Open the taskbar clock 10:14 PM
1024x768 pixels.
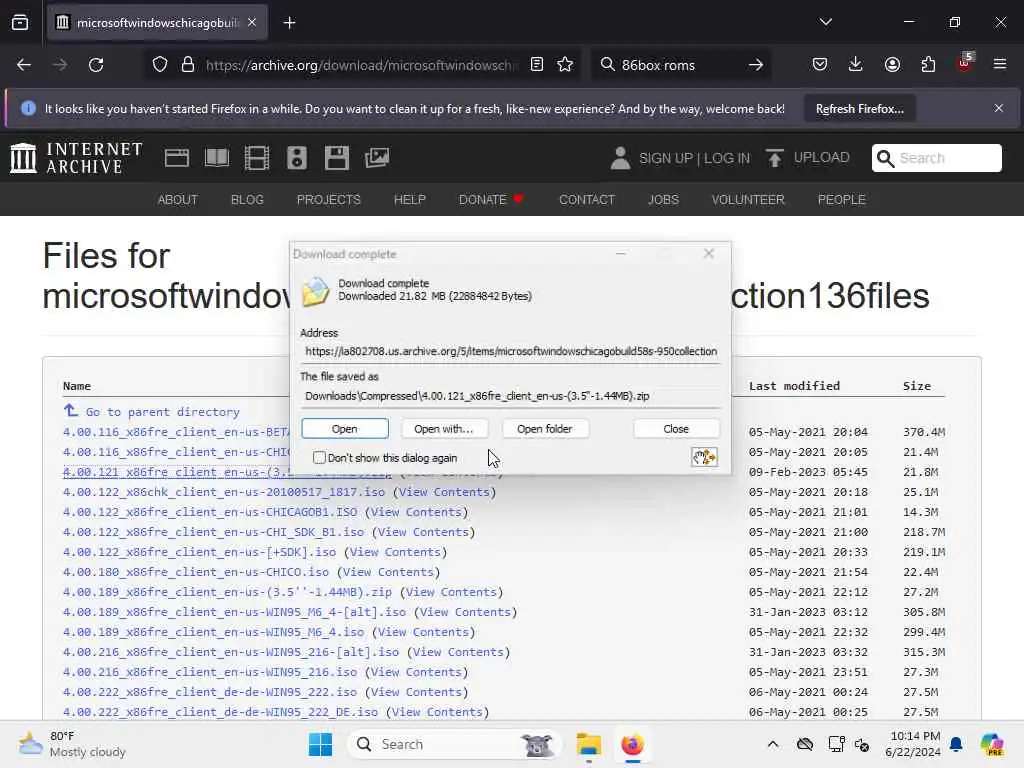[915, 744]
